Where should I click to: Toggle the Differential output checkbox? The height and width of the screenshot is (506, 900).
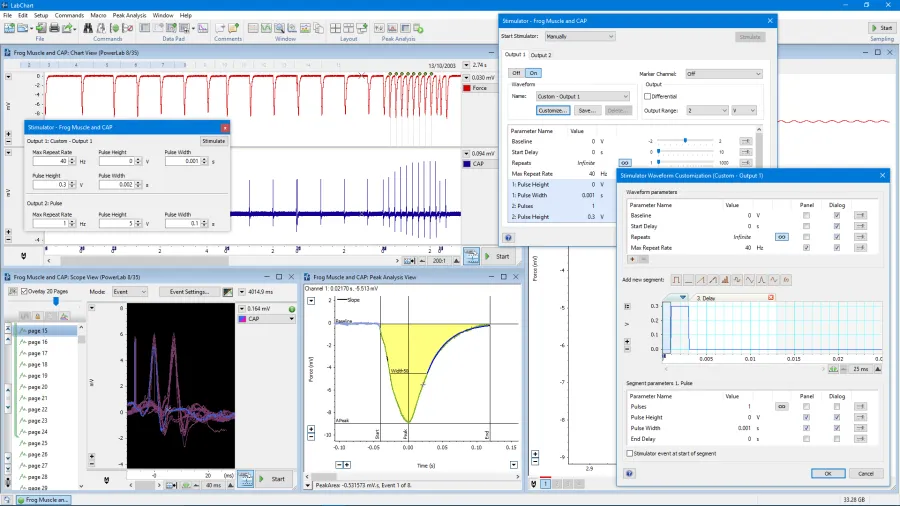click(648, 96)
